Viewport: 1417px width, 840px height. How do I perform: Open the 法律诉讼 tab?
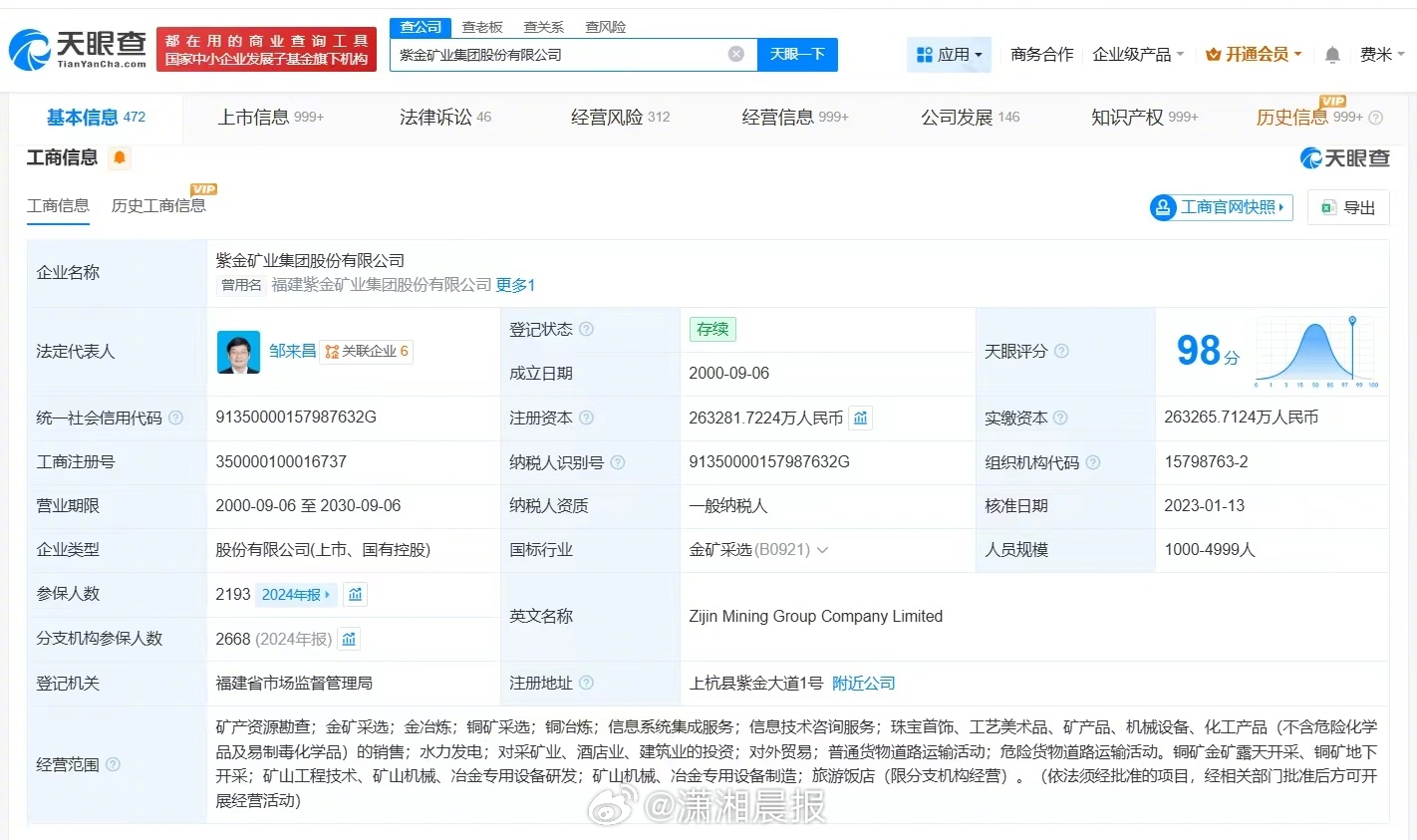click(445, 118)
